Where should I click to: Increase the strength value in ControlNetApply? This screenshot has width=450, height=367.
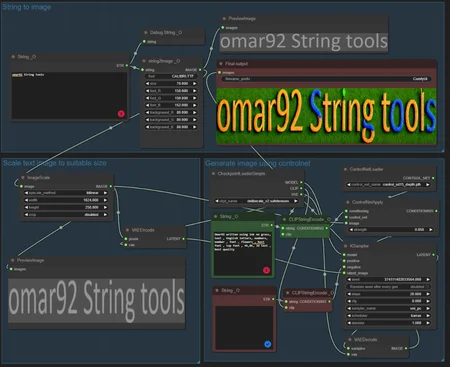point(431,230)
